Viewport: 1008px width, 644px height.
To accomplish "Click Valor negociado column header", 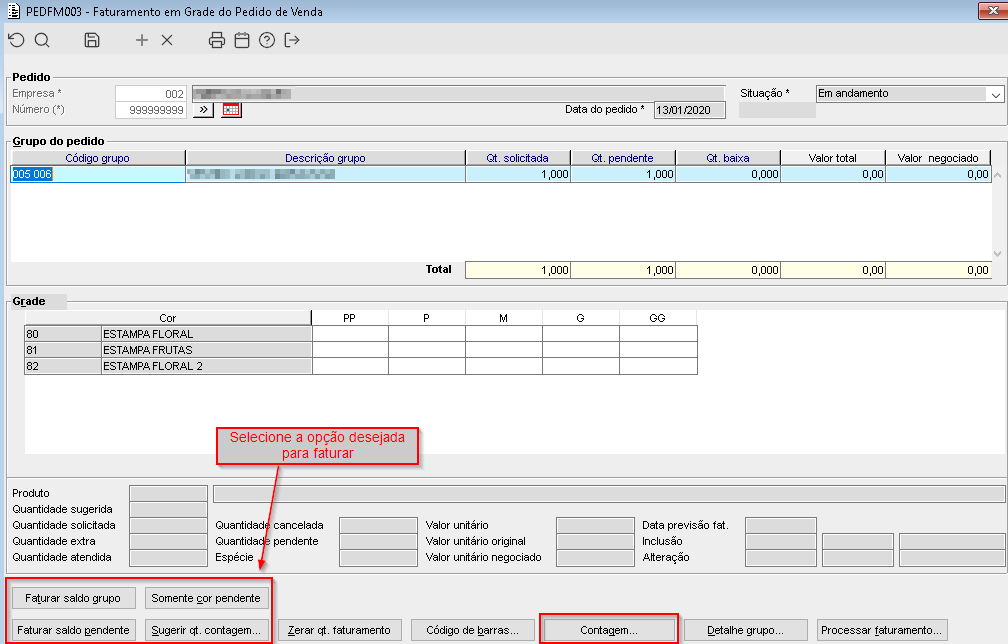I will pyautogui.click(x=938, y=158).
